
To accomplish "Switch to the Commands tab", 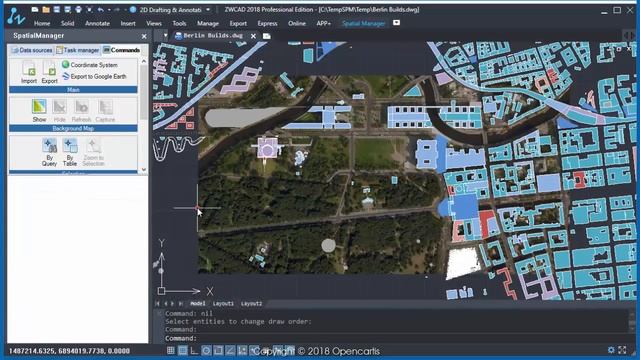I will pyautogui.click(x=121, y=50).
